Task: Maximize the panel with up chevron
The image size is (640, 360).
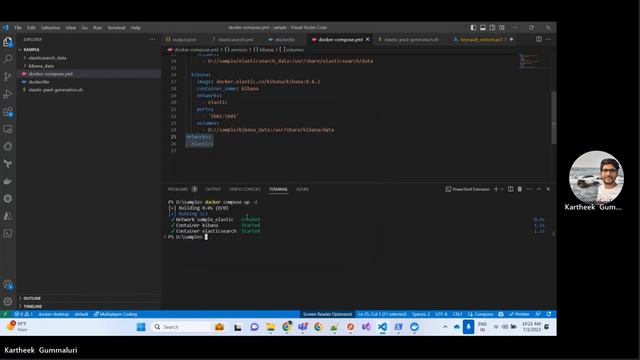Action: 539,189
